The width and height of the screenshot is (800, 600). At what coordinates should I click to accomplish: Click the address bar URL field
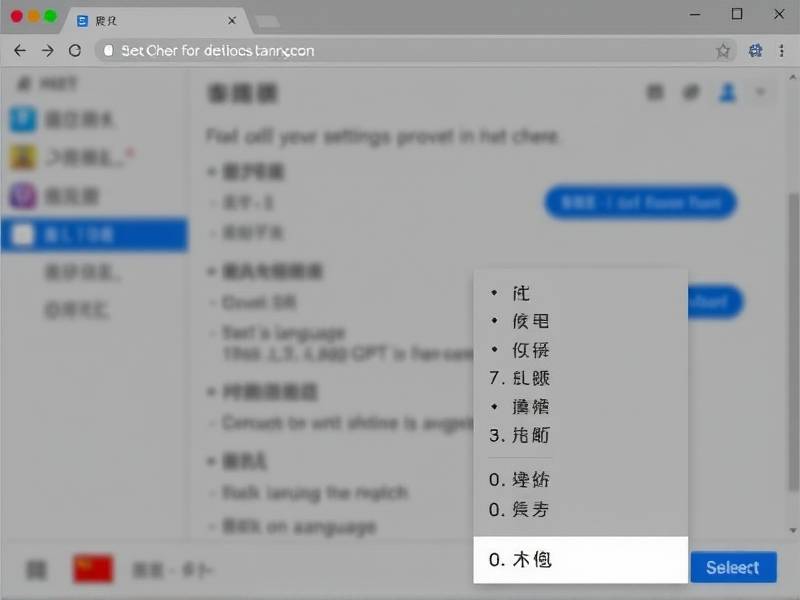400,50
